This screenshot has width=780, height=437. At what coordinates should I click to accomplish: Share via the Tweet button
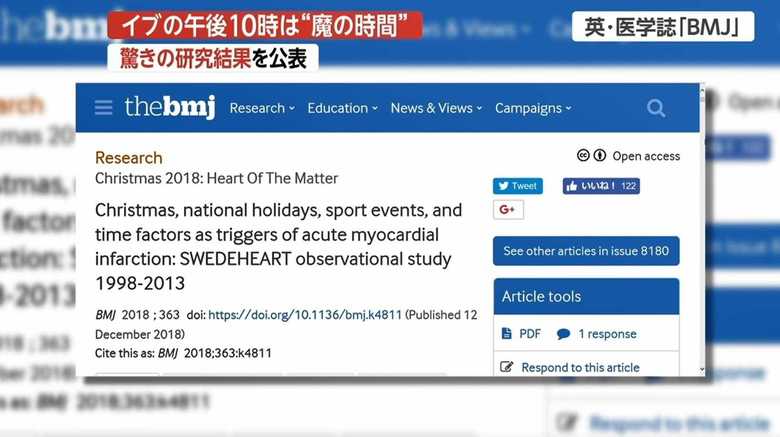(x=518, y=186)
